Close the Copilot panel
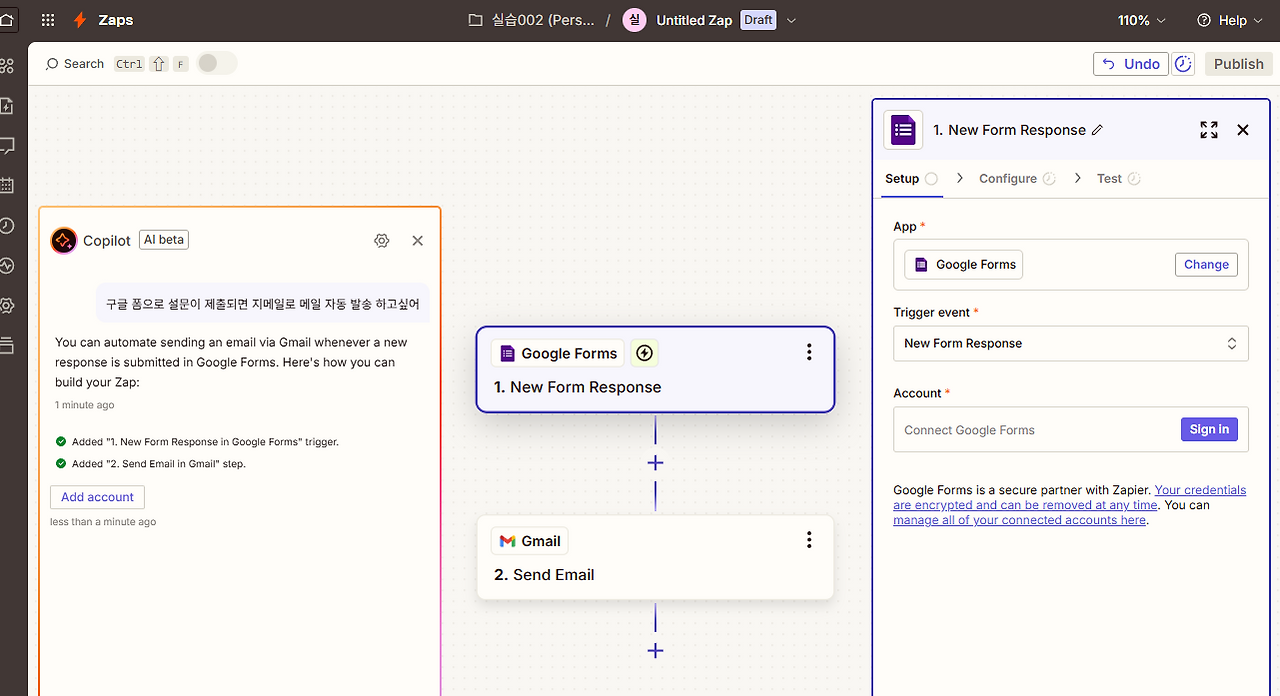This screenshot has width=1280, height=696. (x=418, y=240)
